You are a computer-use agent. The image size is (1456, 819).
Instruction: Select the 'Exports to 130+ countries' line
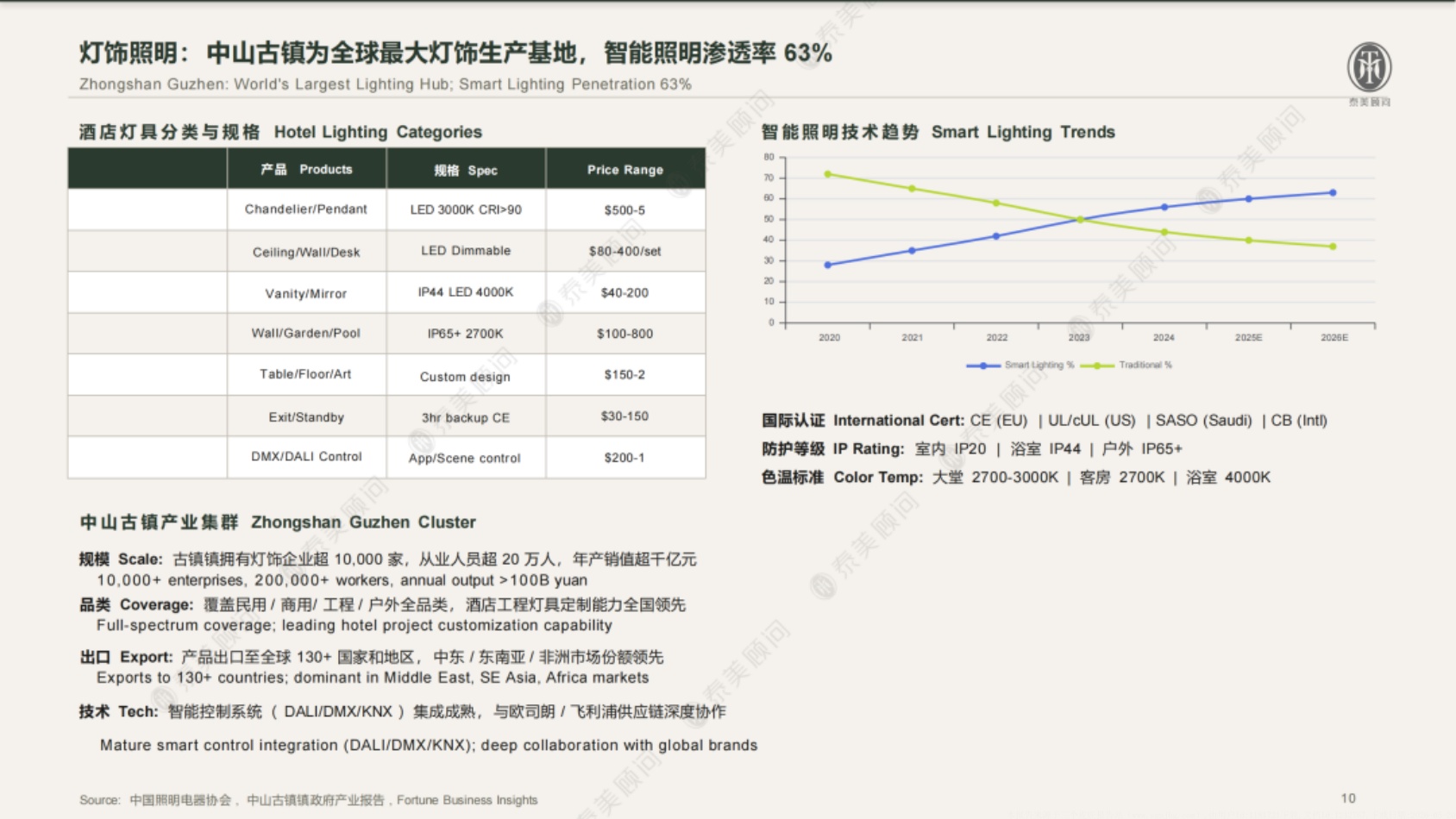[x=373, y=678]
